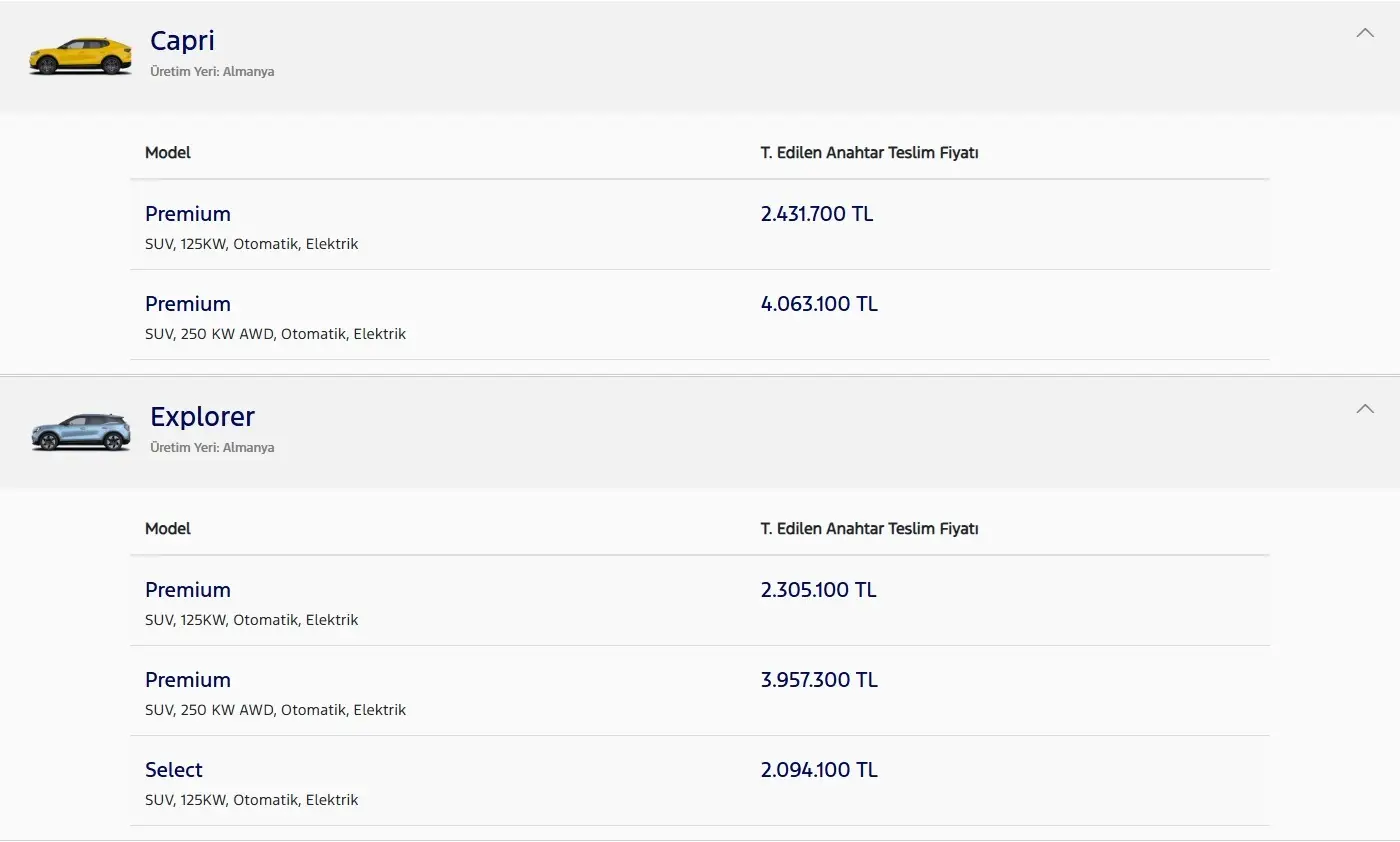Collapse the Explorer section chevron

[1364, 409]
